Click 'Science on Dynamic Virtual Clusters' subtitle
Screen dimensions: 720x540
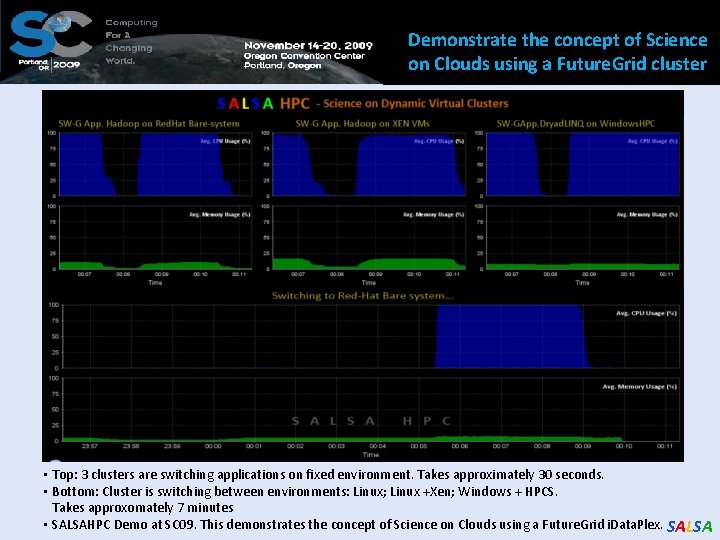coord(416,104)
